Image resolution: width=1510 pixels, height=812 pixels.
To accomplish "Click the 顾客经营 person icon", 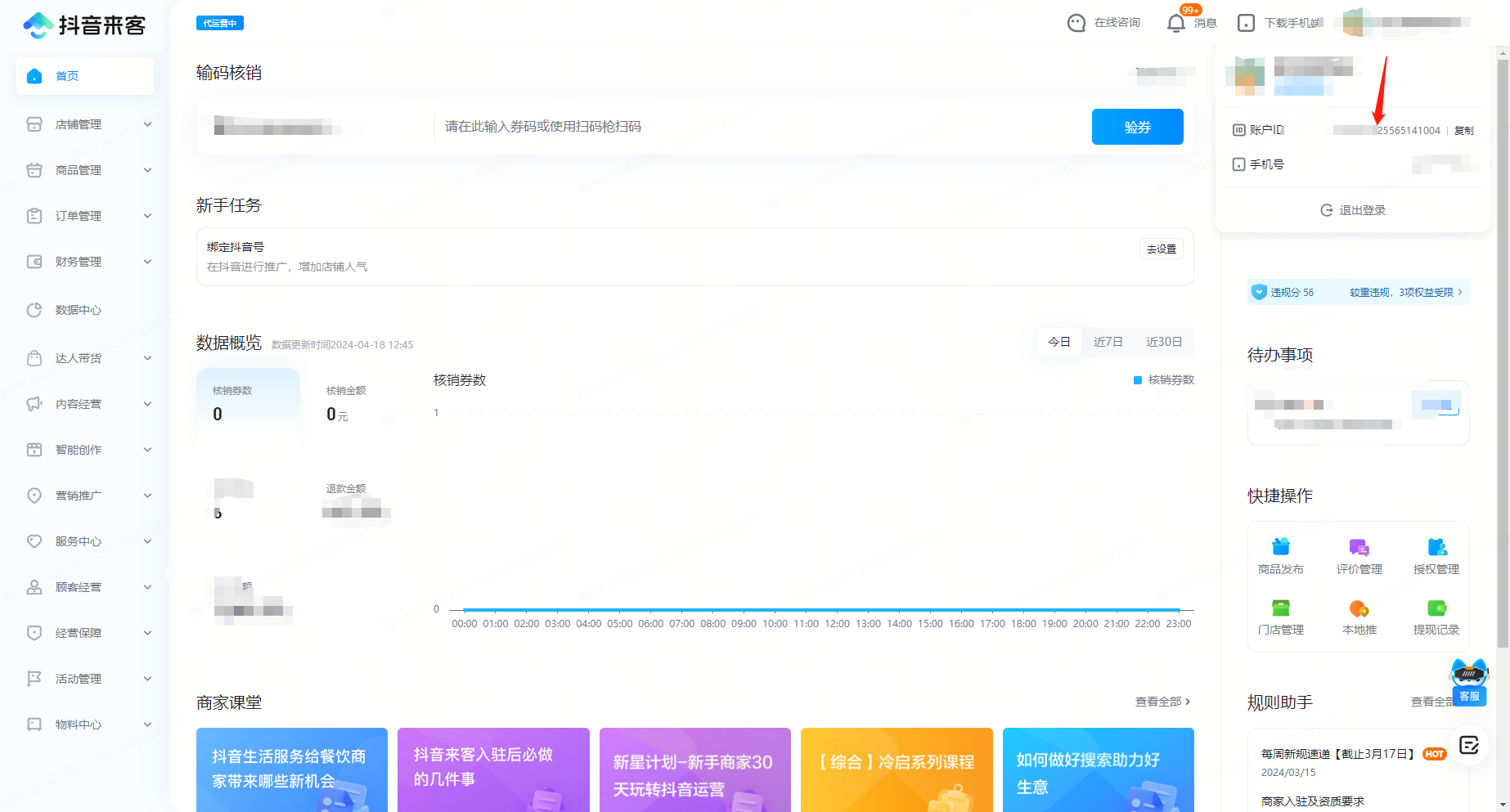I will tap(34, 587).
